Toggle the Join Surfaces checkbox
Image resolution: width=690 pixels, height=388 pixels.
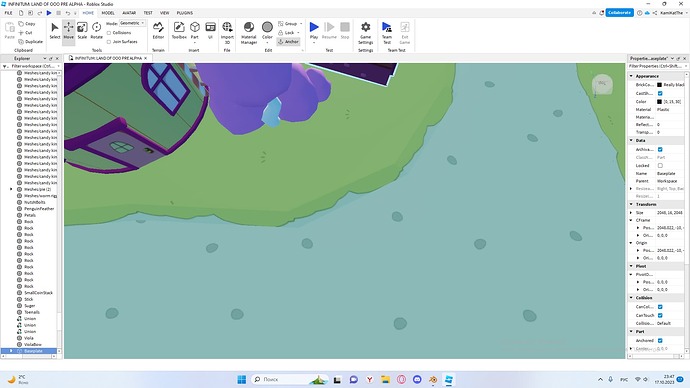[109, 41]
